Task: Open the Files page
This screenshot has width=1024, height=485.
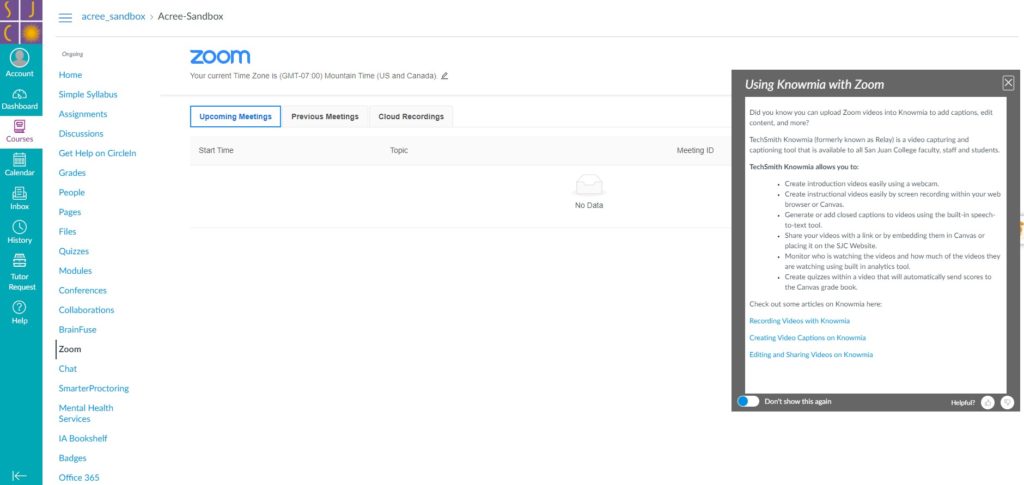Action: 67,232
